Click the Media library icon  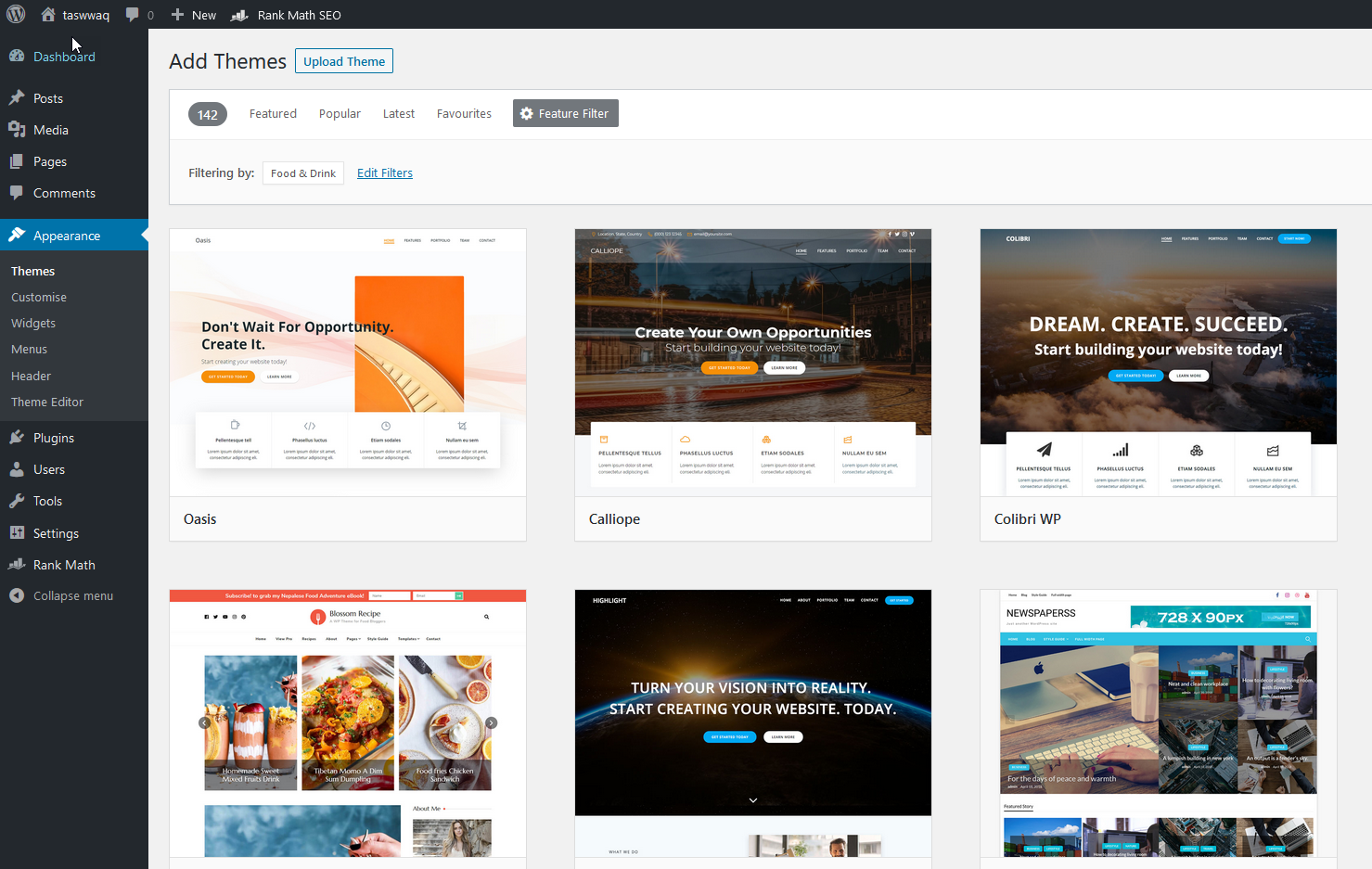coord(17,130)
